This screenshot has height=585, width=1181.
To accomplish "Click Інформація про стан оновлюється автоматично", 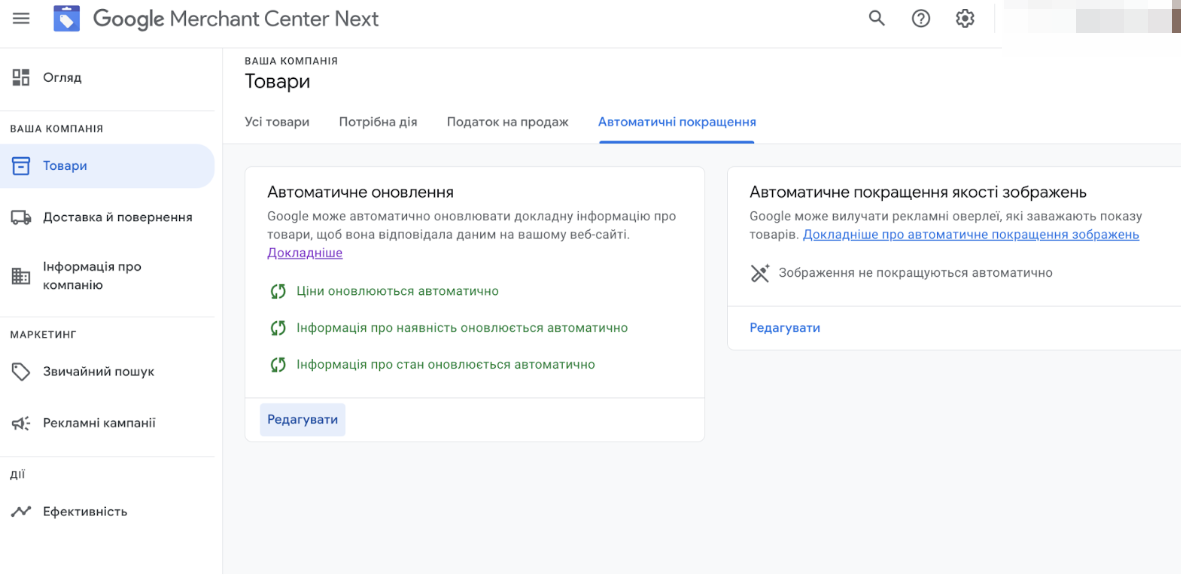I will click(446, 365).
